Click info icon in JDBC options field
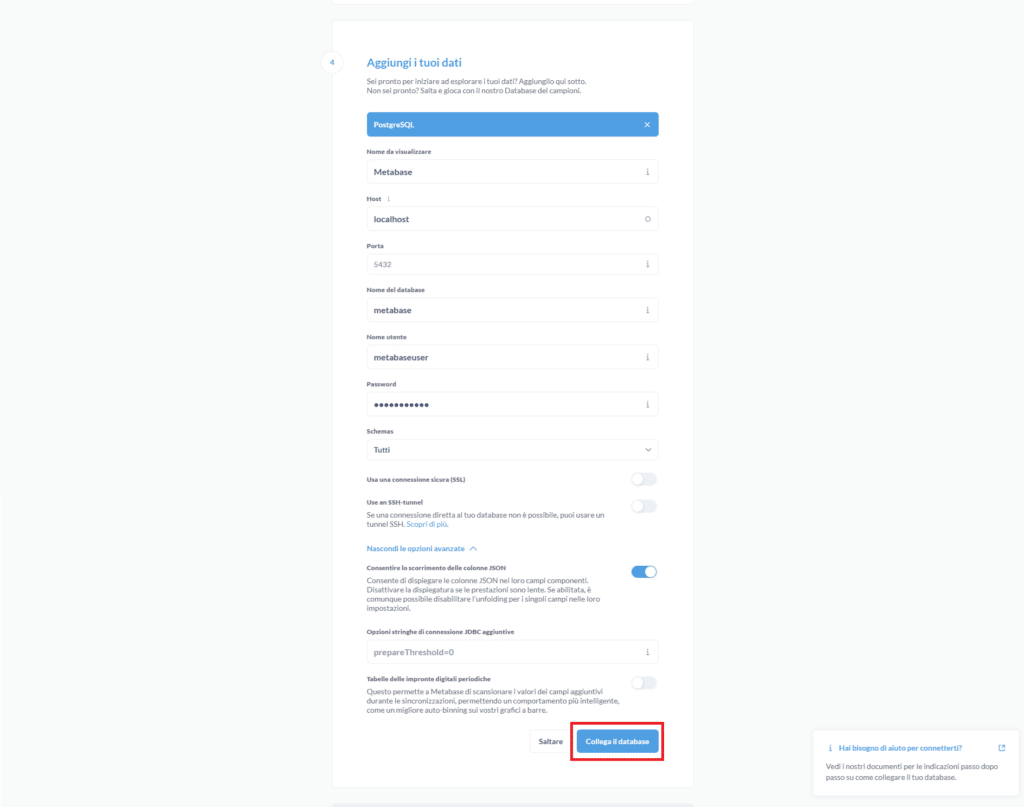 [648, 652]
